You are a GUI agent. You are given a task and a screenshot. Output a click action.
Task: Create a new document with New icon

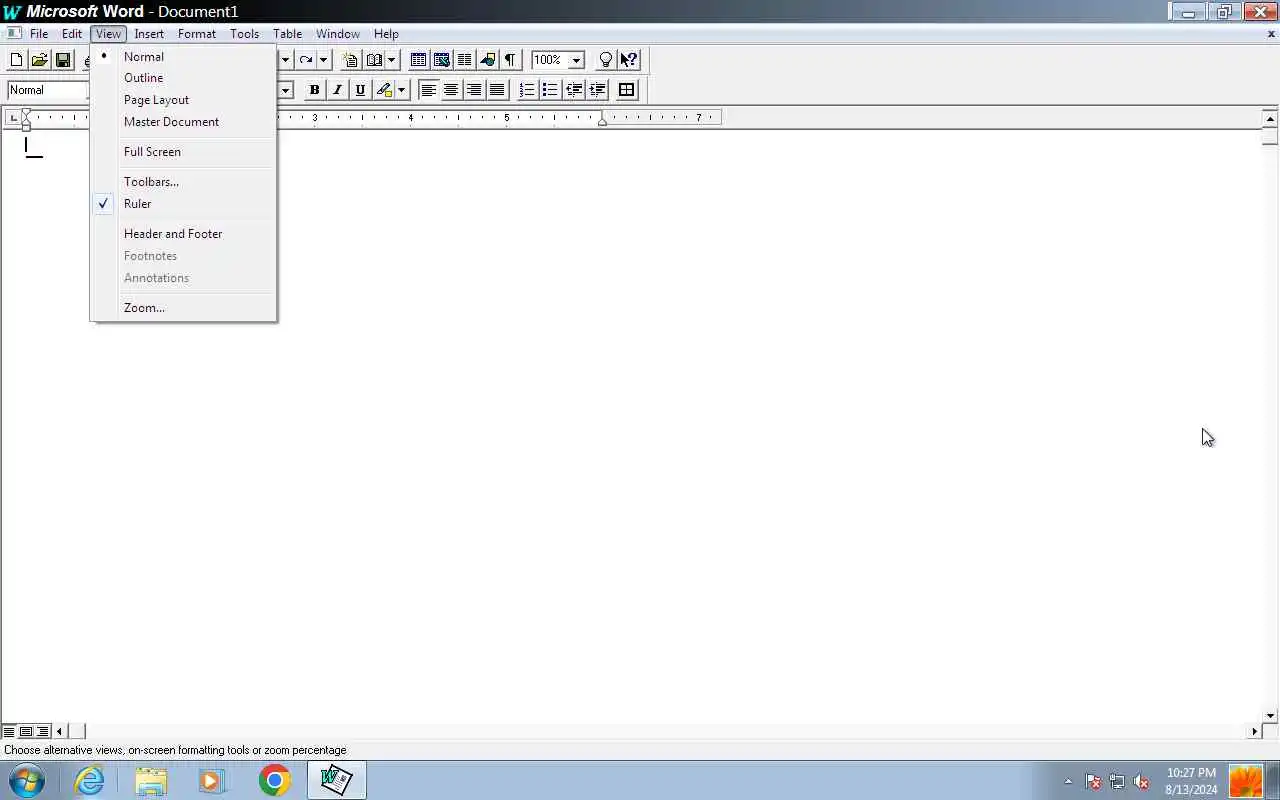(x=16, y=60)
